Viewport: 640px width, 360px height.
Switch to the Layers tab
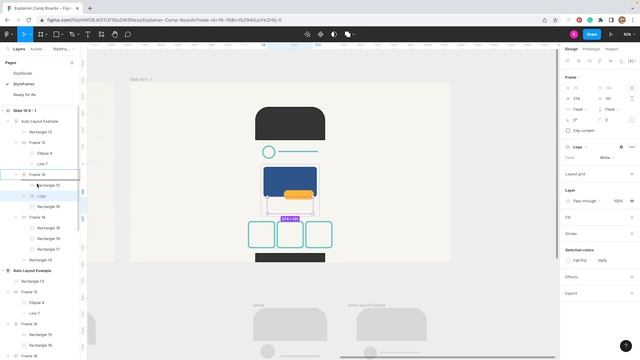19,49
